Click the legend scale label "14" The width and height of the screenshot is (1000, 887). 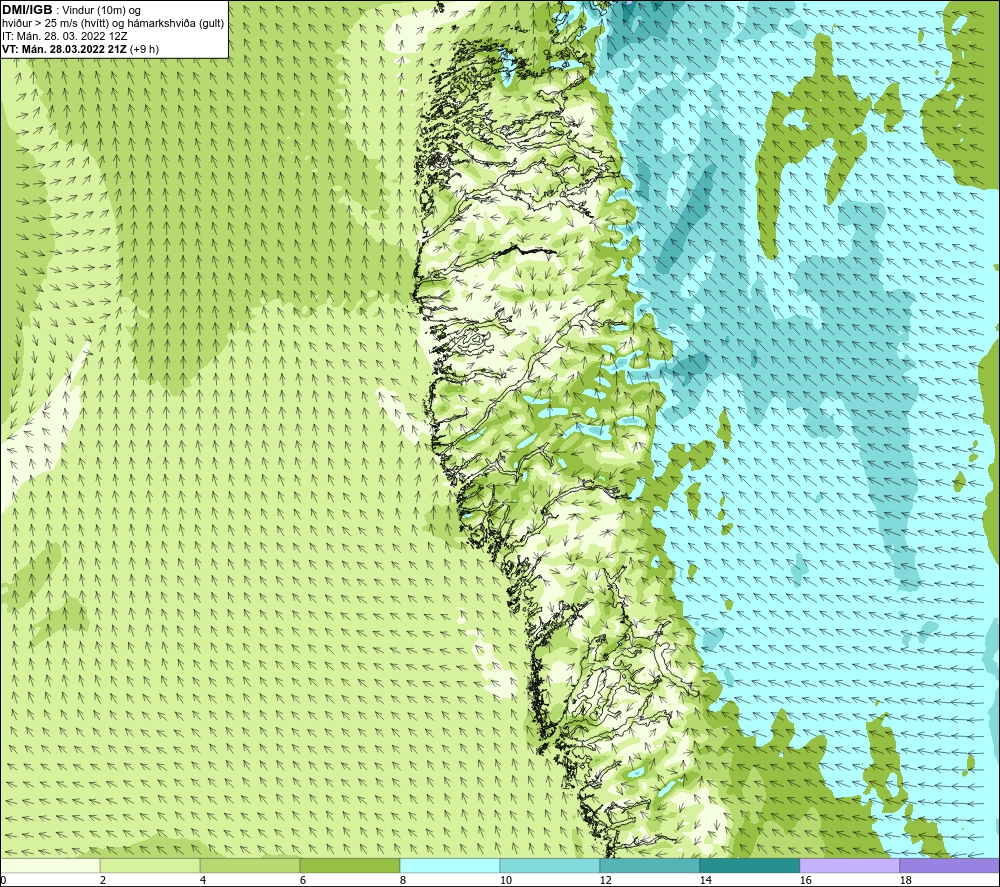705,880
